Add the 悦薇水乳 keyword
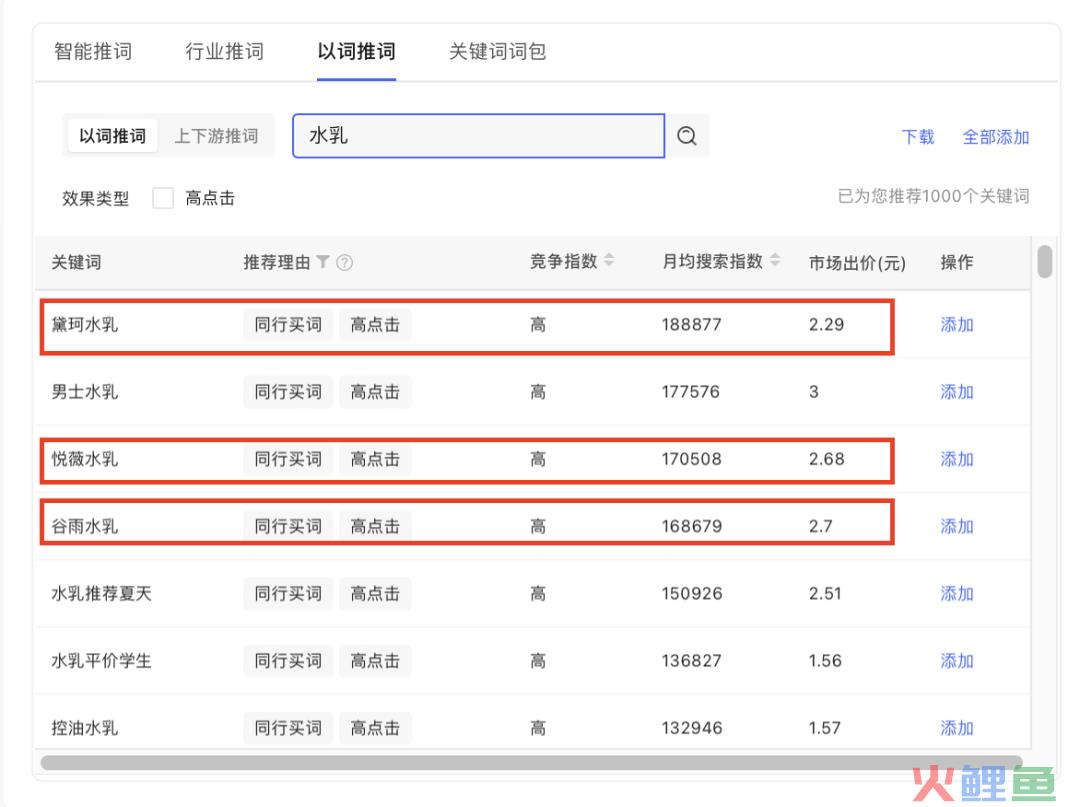The image size is (1080, 807). (x=957, y=459)
